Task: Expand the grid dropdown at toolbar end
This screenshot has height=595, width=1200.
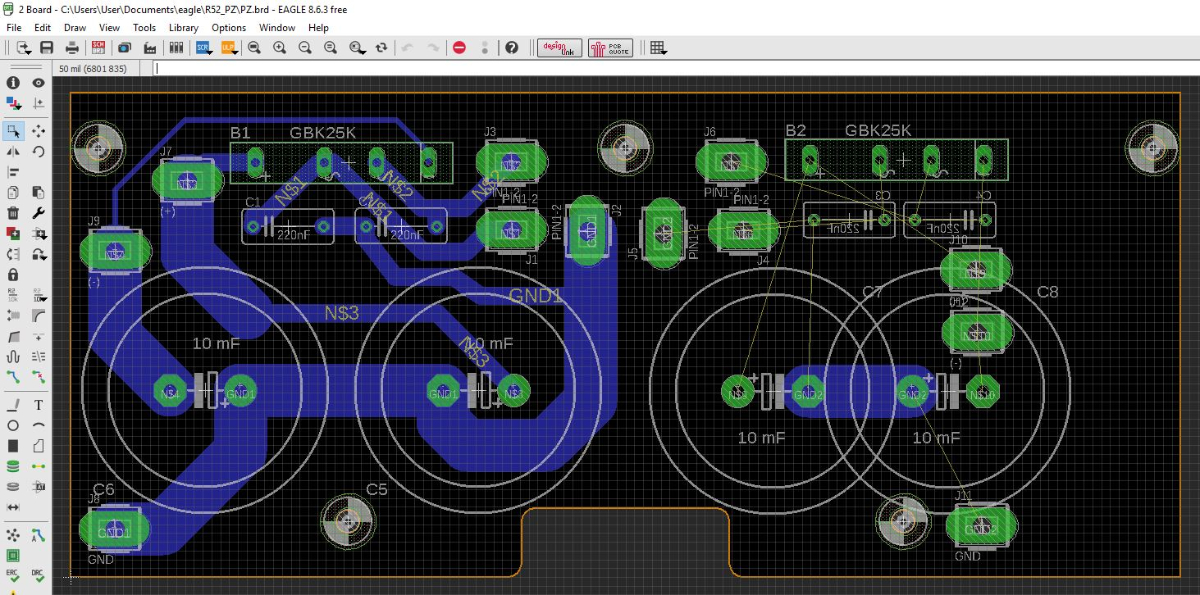Action: pyautogui.click(x=657, y=47)
